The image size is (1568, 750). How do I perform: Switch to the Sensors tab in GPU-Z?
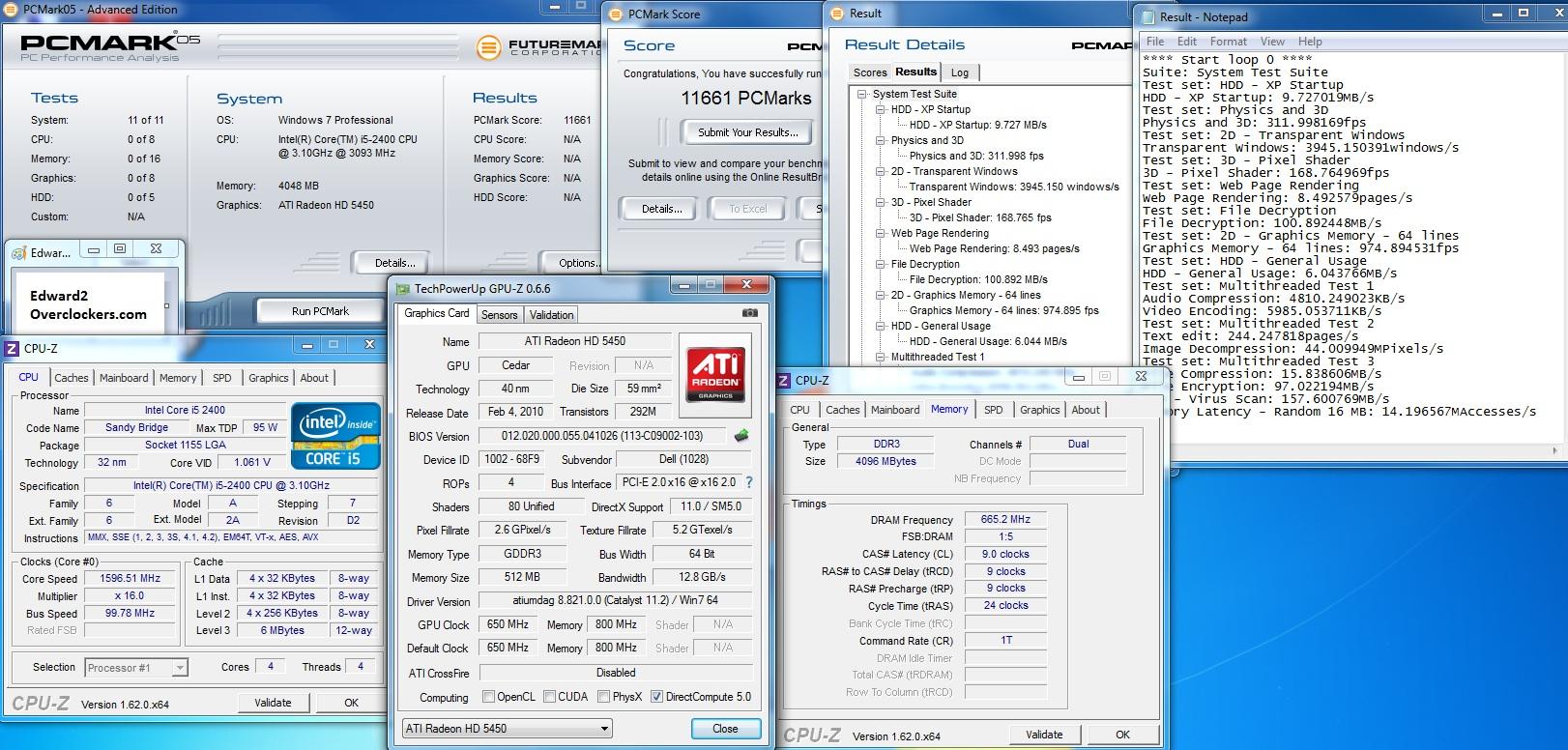click(x=500, y=315)
